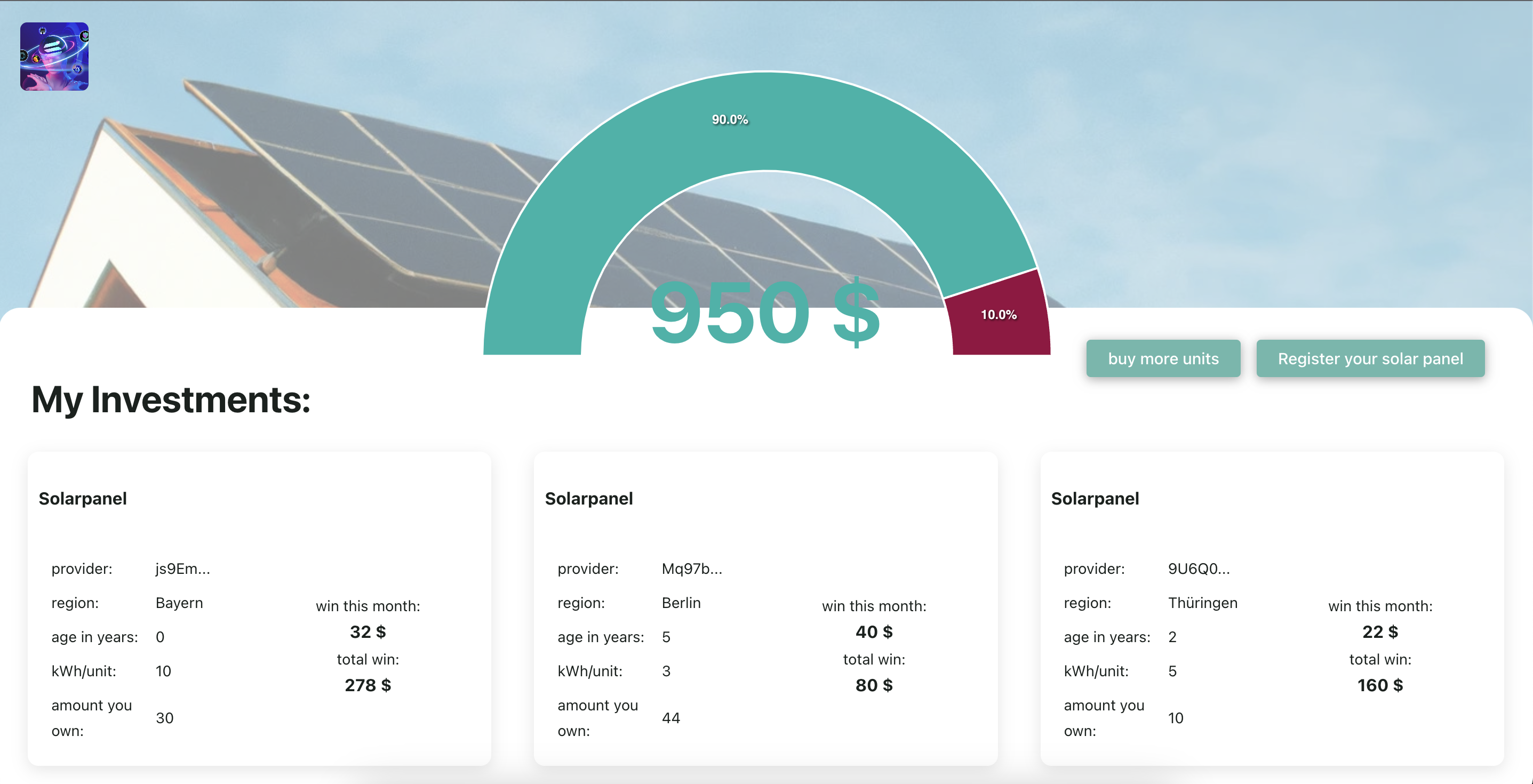Click the 160 $ total win value

tap(1379, 685)
